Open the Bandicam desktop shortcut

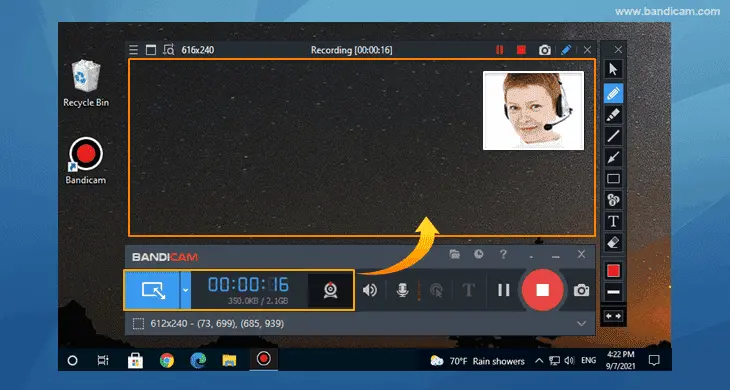click(x=86, y=161)
